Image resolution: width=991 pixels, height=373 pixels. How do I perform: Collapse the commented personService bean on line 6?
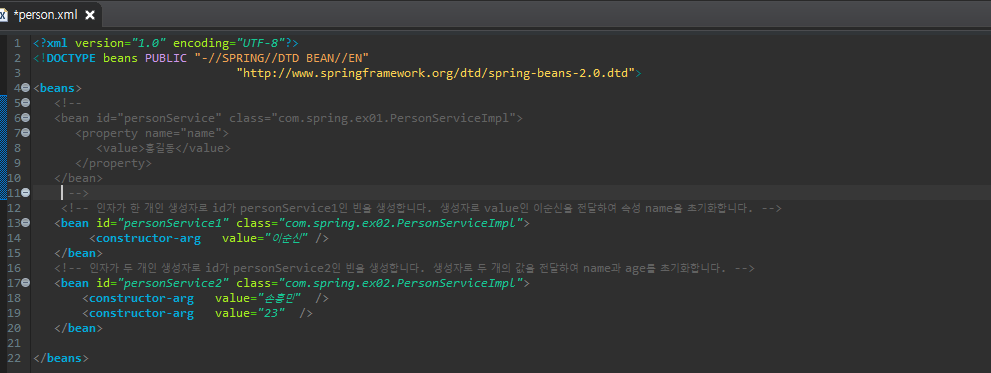coord(26,118)
